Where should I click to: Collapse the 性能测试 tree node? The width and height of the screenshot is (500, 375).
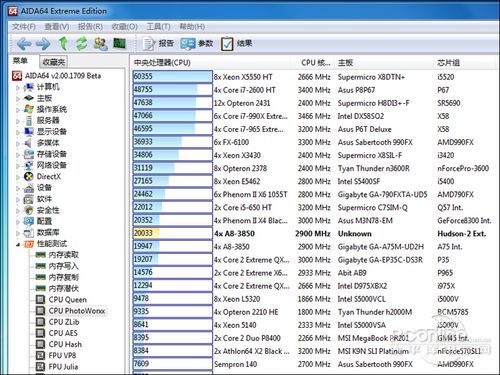point(18,244)
